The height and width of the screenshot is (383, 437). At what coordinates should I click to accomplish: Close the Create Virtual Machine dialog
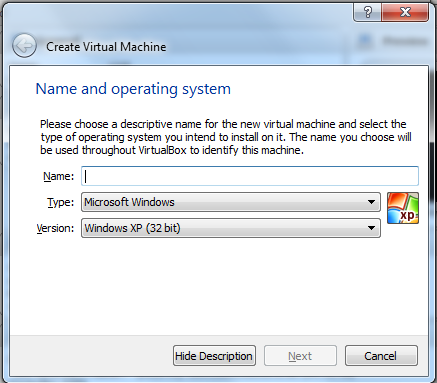405,12
